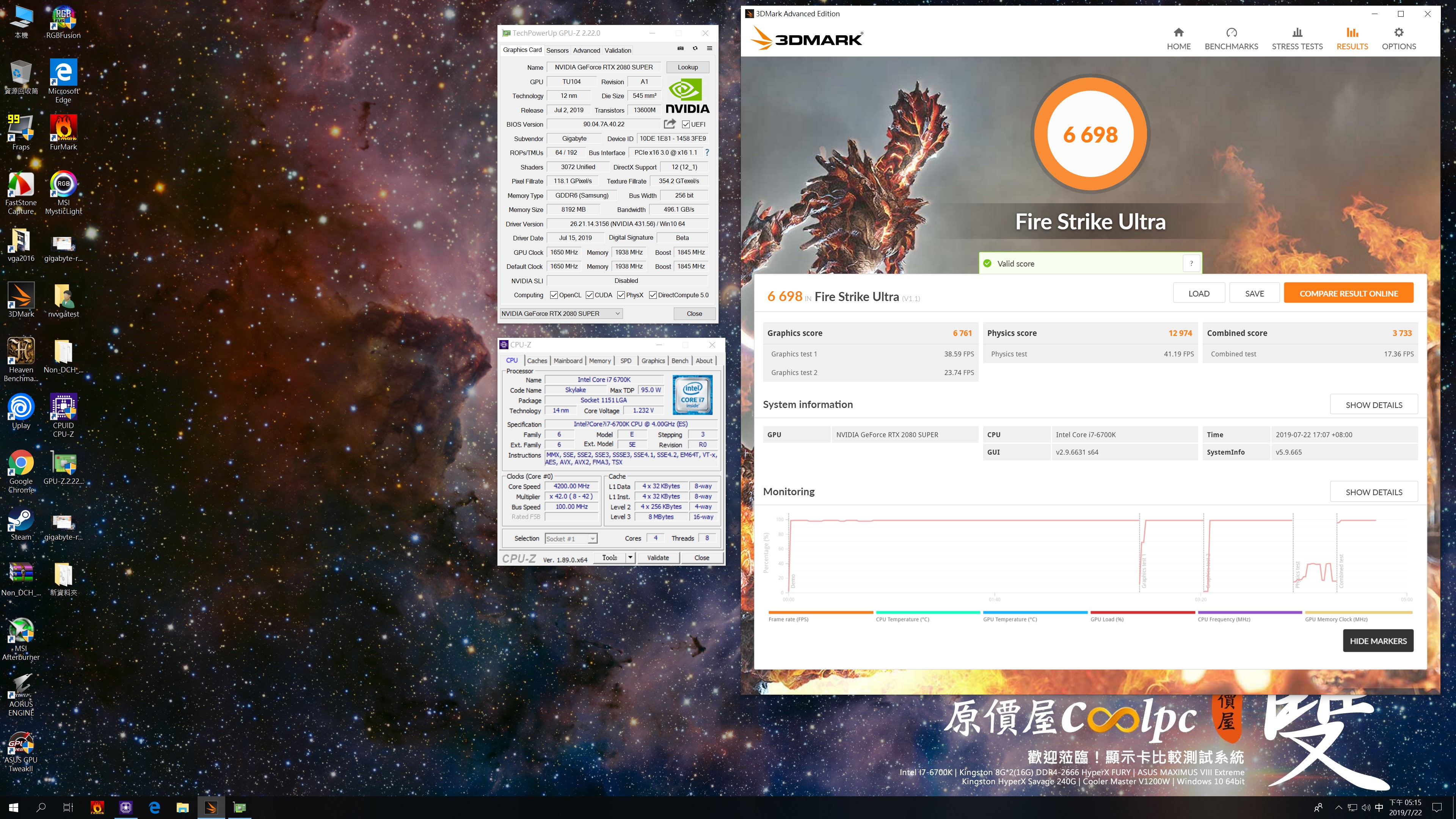
Task: Click Close button in GPU-Z window
Action: tap(694, 314)
